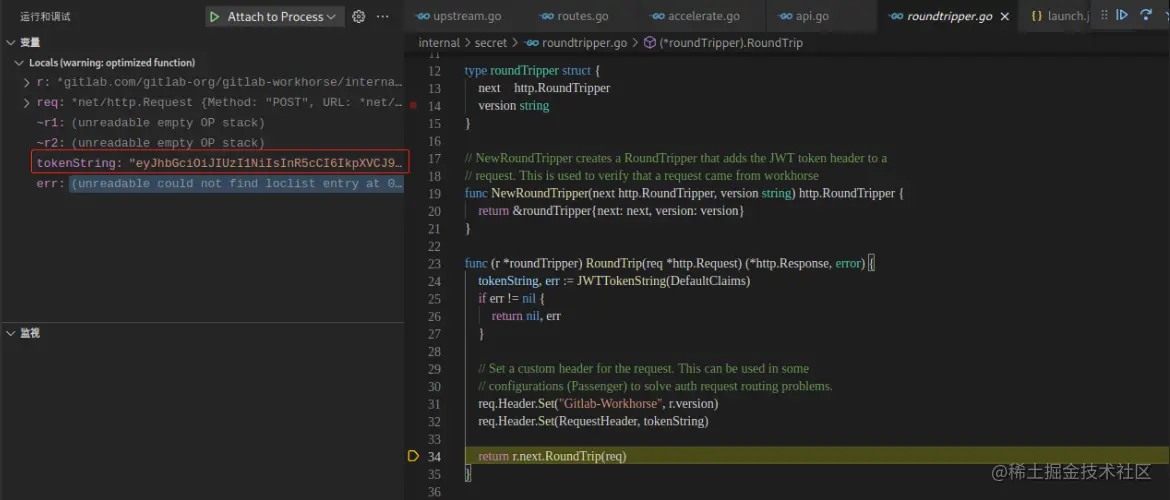Click 'type roundTripper struct' declaration

530,71
